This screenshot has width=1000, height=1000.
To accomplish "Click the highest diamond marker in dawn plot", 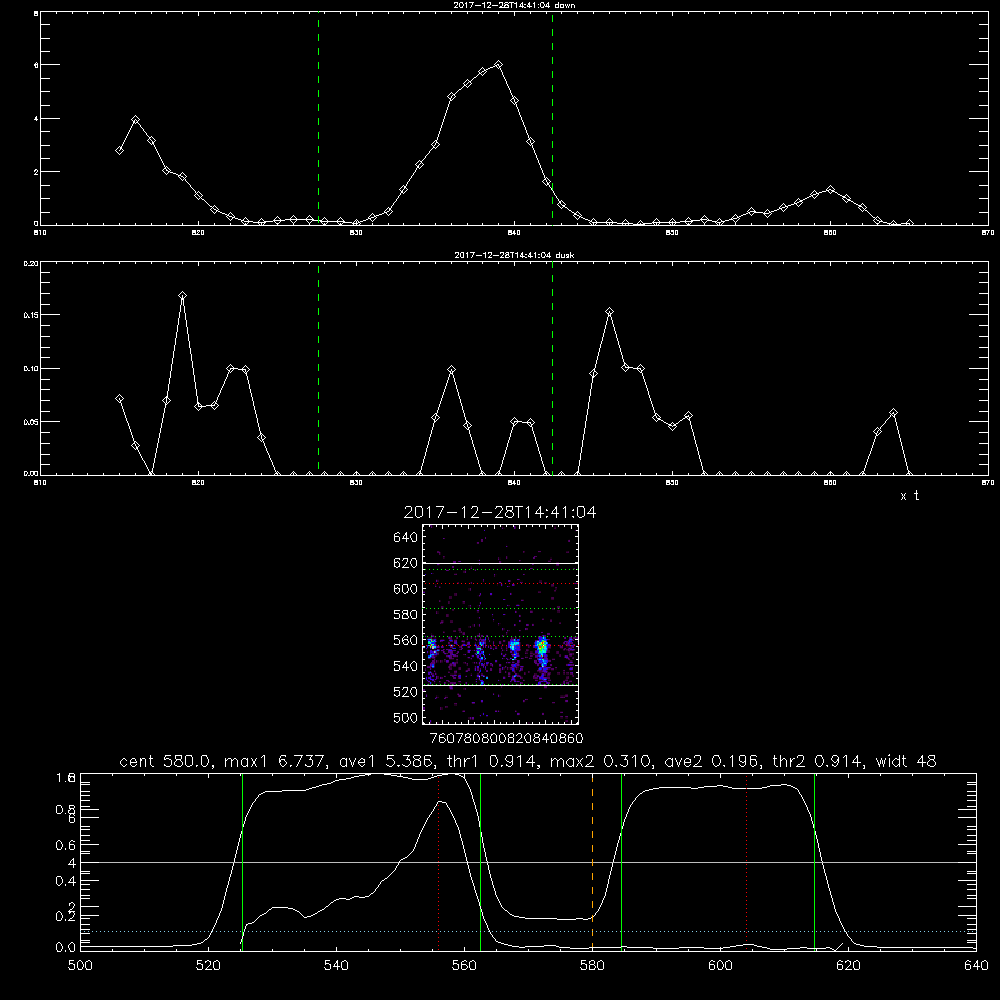I will tap(499, 64).
